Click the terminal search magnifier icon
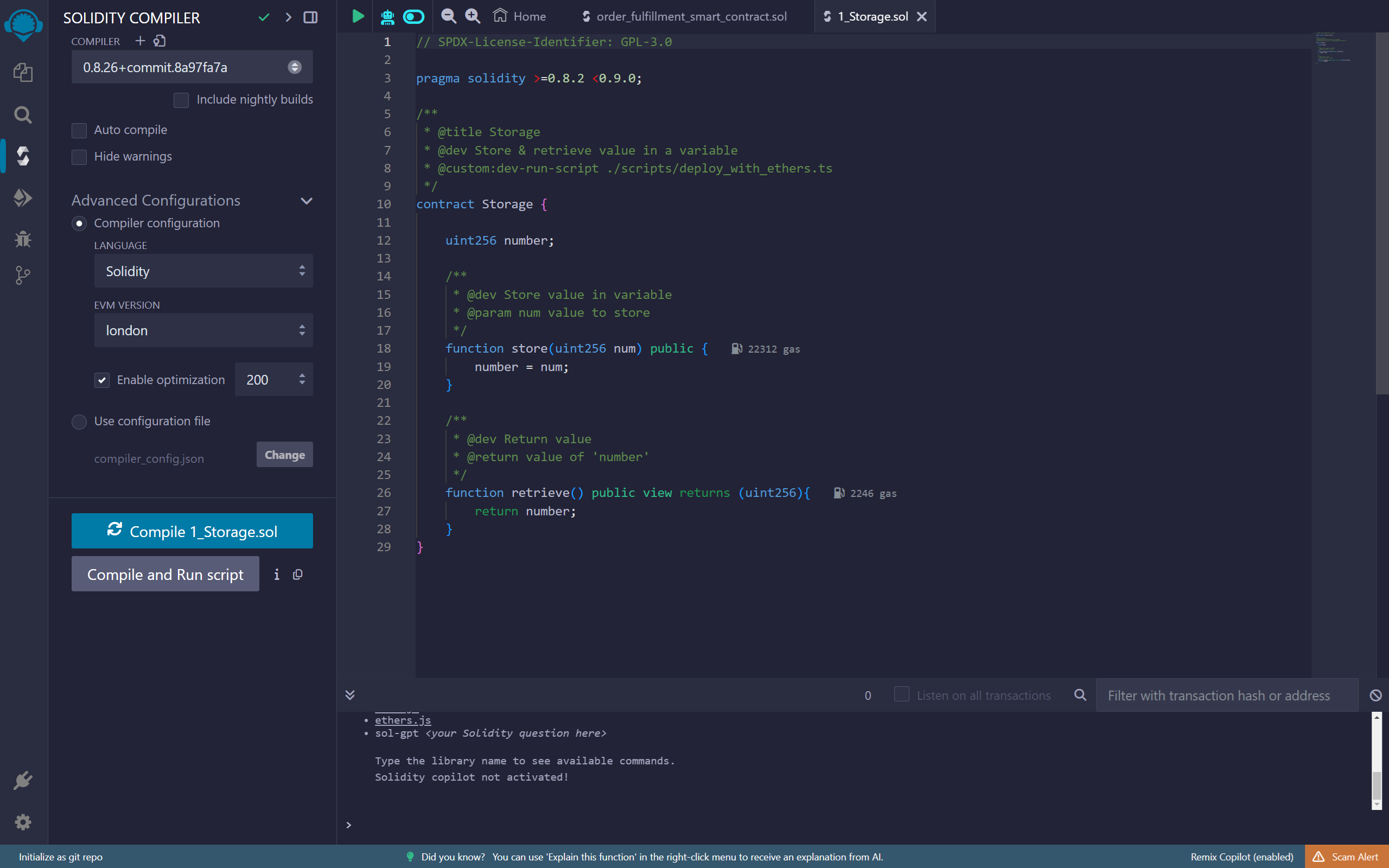The height and width of the screenshot is (868, 1389). (x=1080, y=695)
